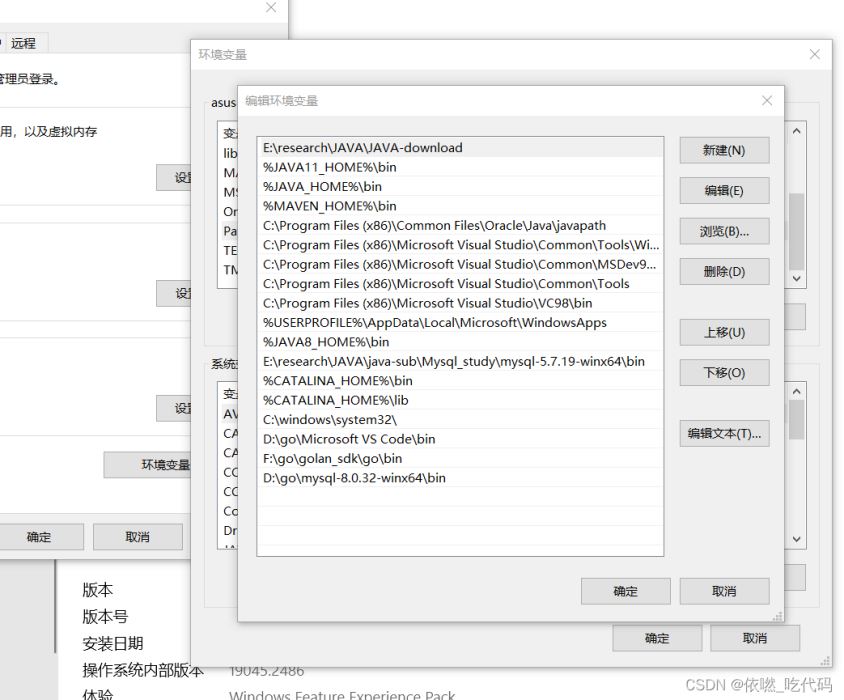Click the 编辑(E) button
This screenshot has height=700, width=844.
[x=723, y=191]
